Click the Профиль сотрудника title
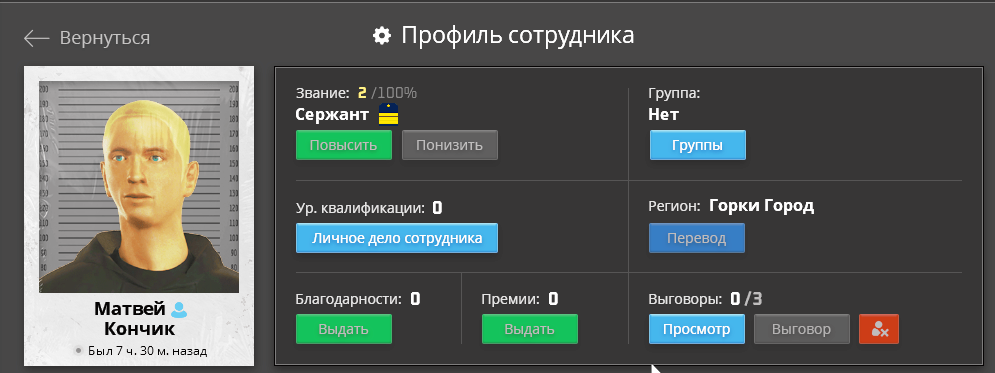 [517, 36]
